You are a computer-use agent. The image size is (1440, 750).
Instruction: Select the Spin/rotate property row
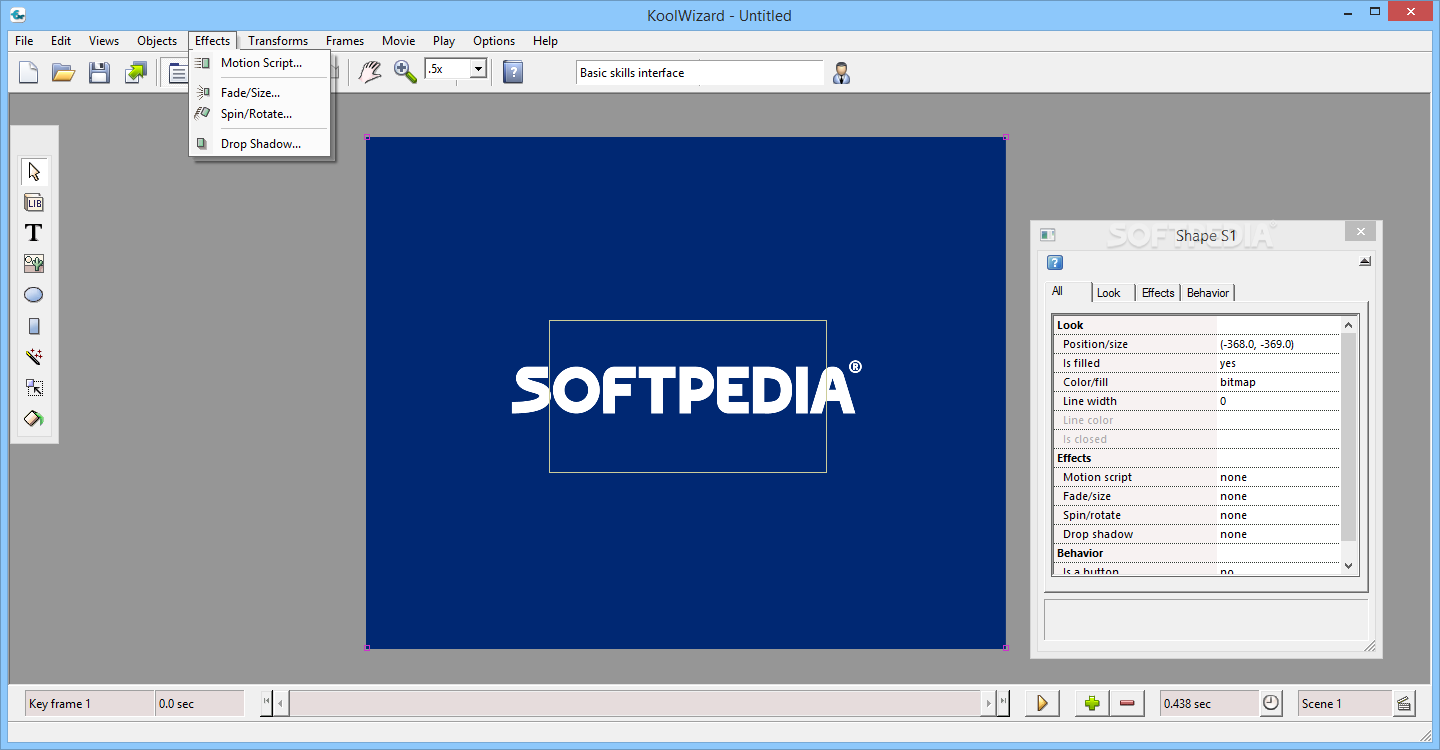1196,515
